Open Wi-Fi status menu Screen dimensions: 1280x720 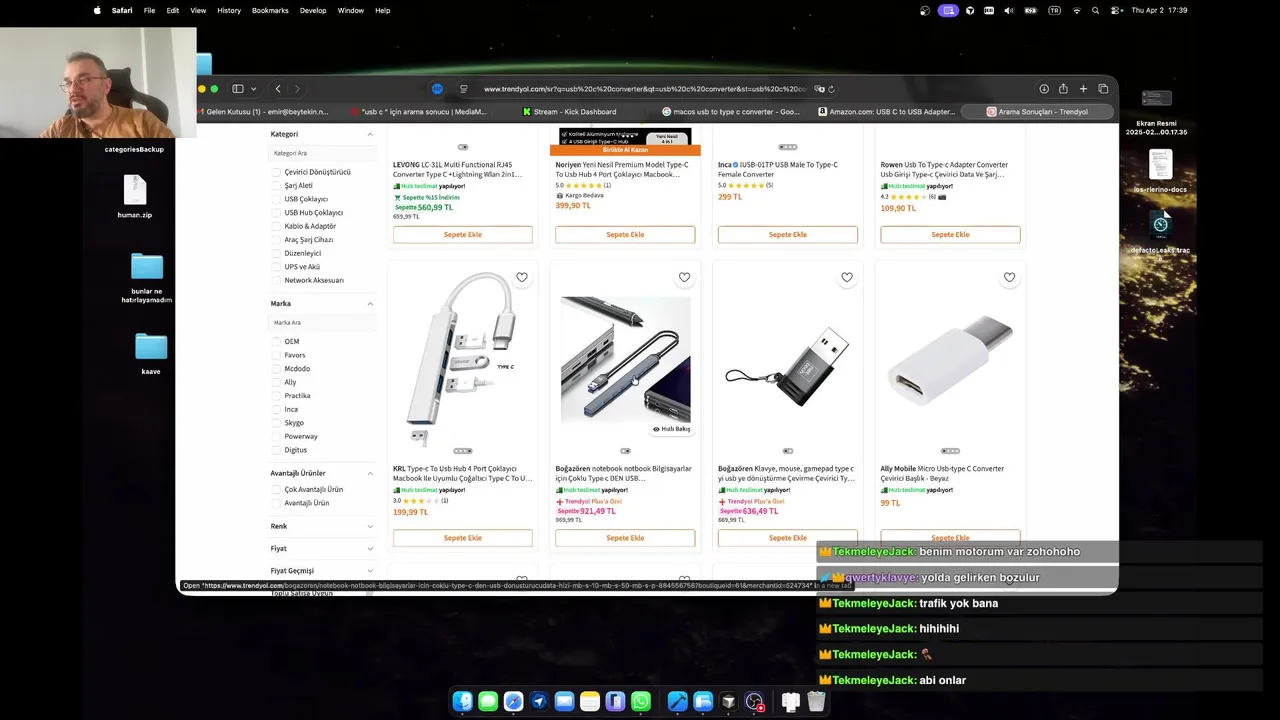coord(1077,10)
